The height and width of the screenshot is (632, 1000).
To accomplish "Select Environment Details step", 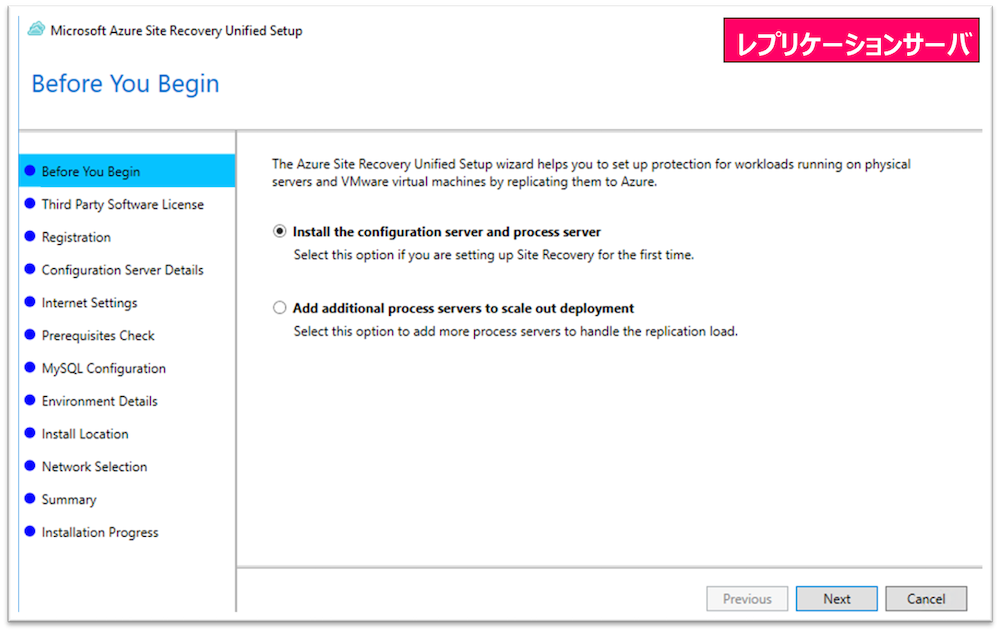I will point(99,401).
